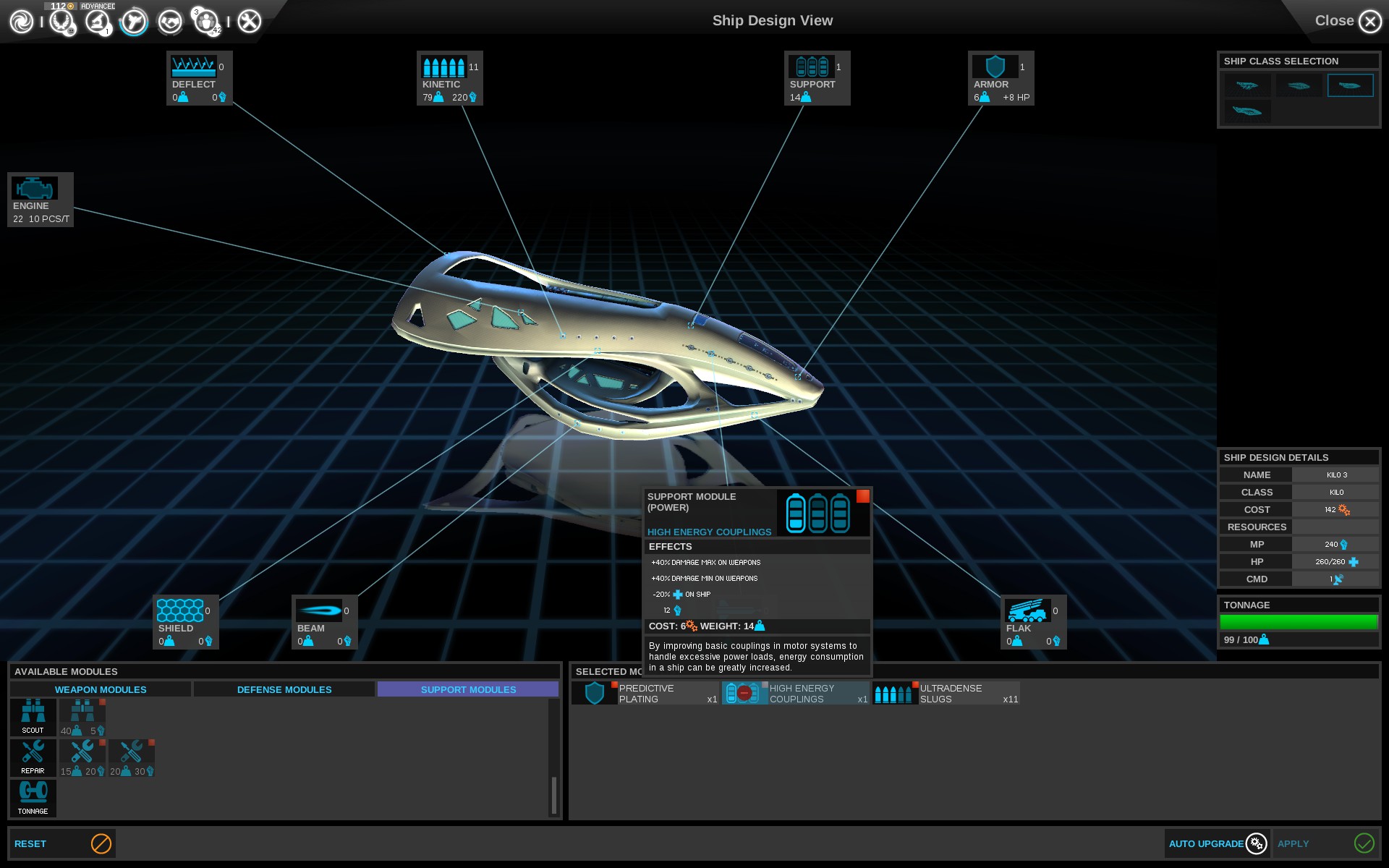The width and height of the screenshot is (1389, 868).
Task: Switch to Weapon Modules tab
Action: click(x=101, y=689)
